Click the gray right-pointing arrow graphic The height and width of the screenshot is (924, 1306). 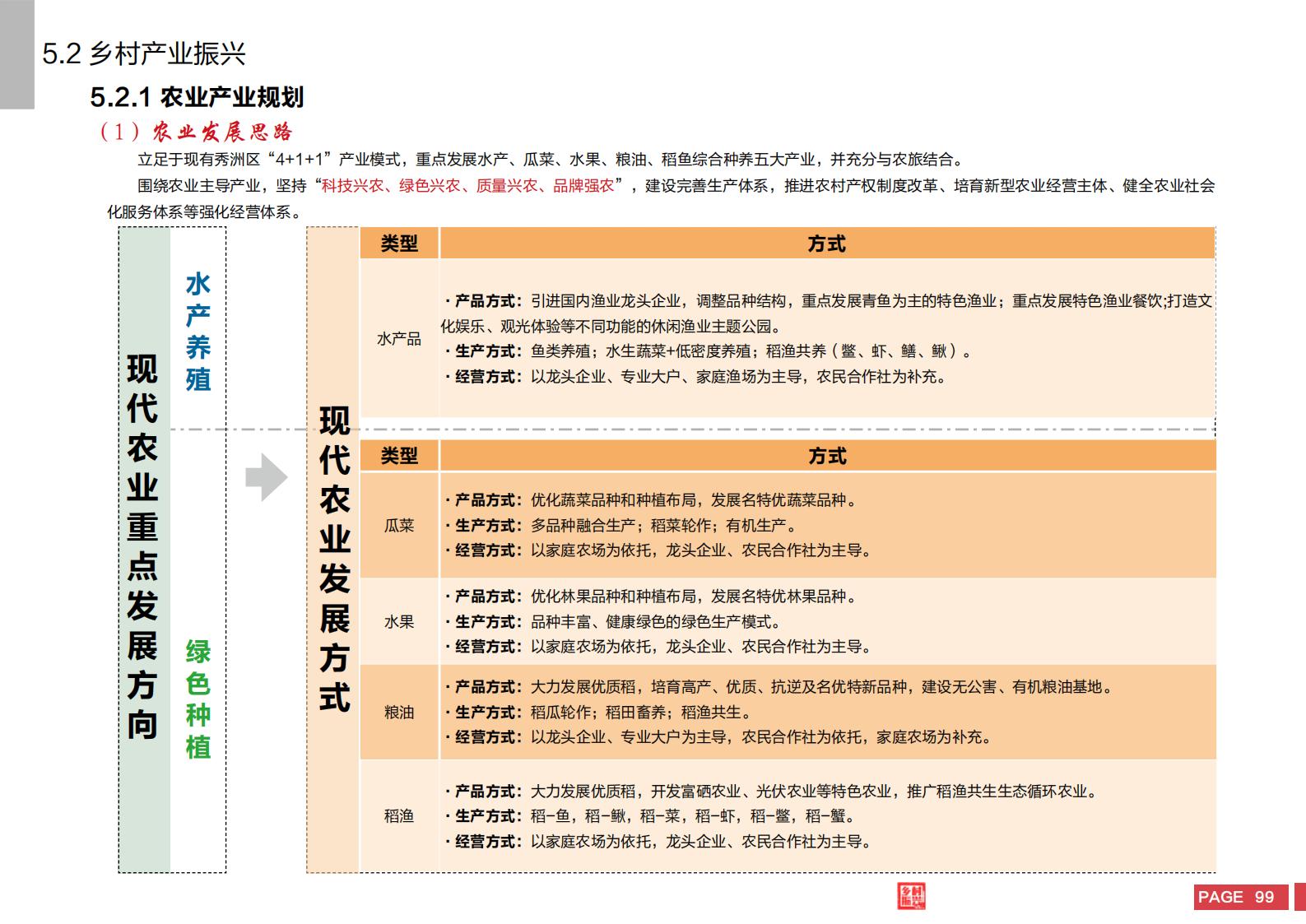click(267, 477)
